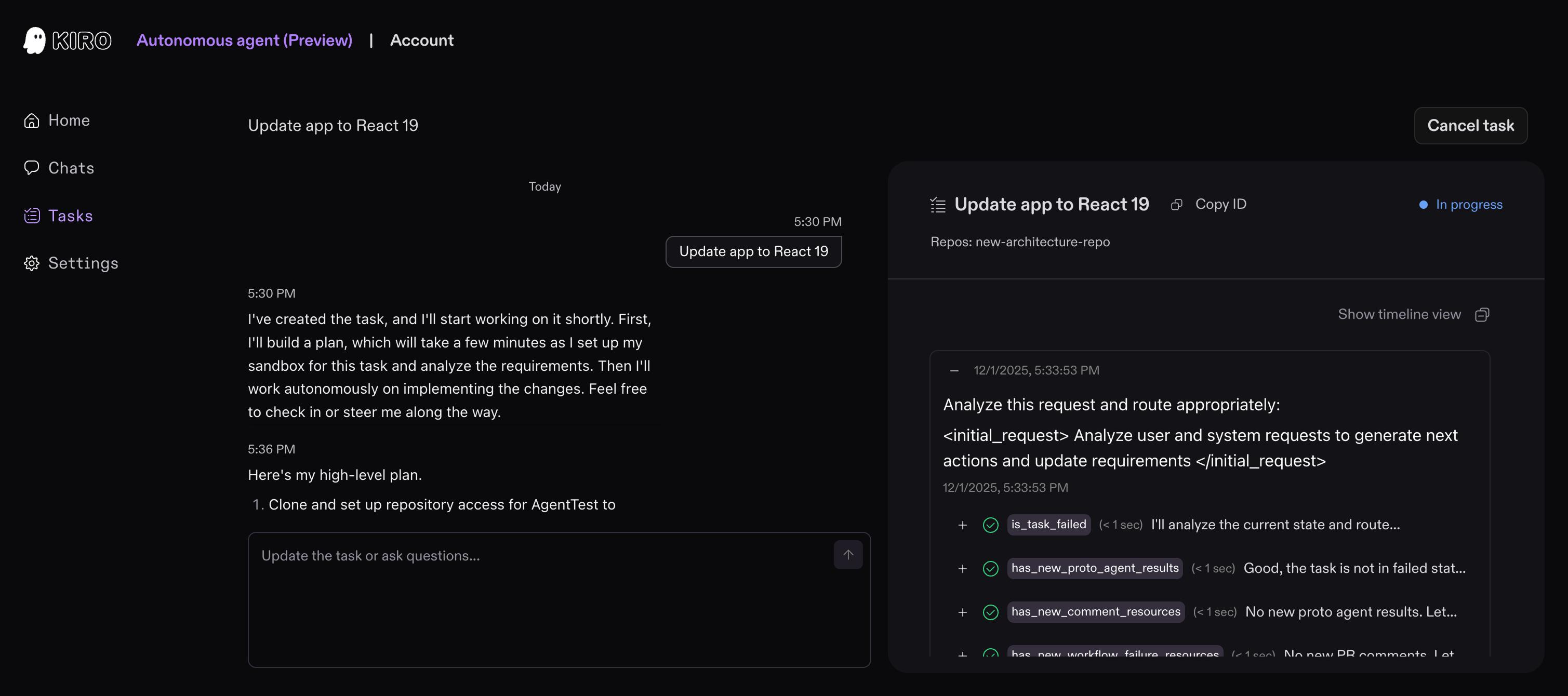Collapse the 12/1/2025 timeline entry with minus control
The image size is (1568, 696).
pyautogui.click(x=953, y=370)
